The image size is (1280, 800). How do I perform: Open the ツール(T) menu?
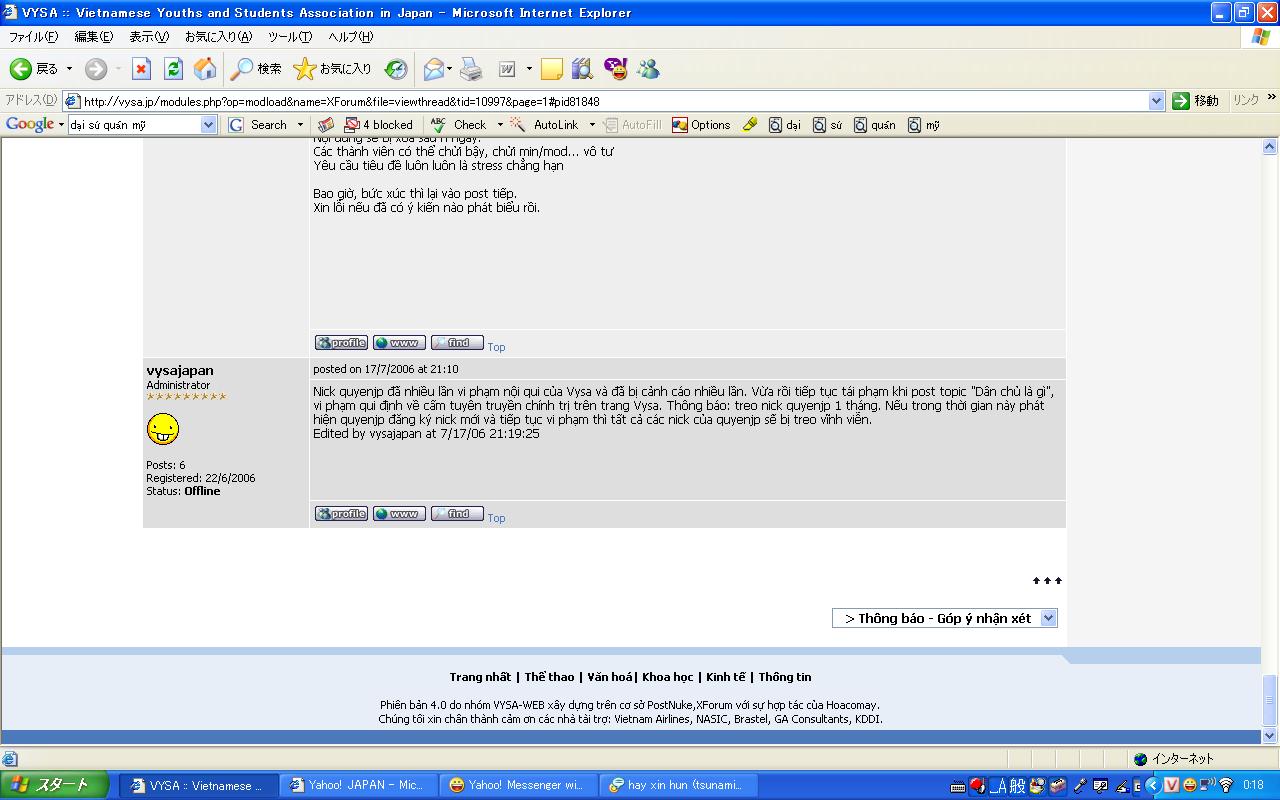tap(290, 37)
